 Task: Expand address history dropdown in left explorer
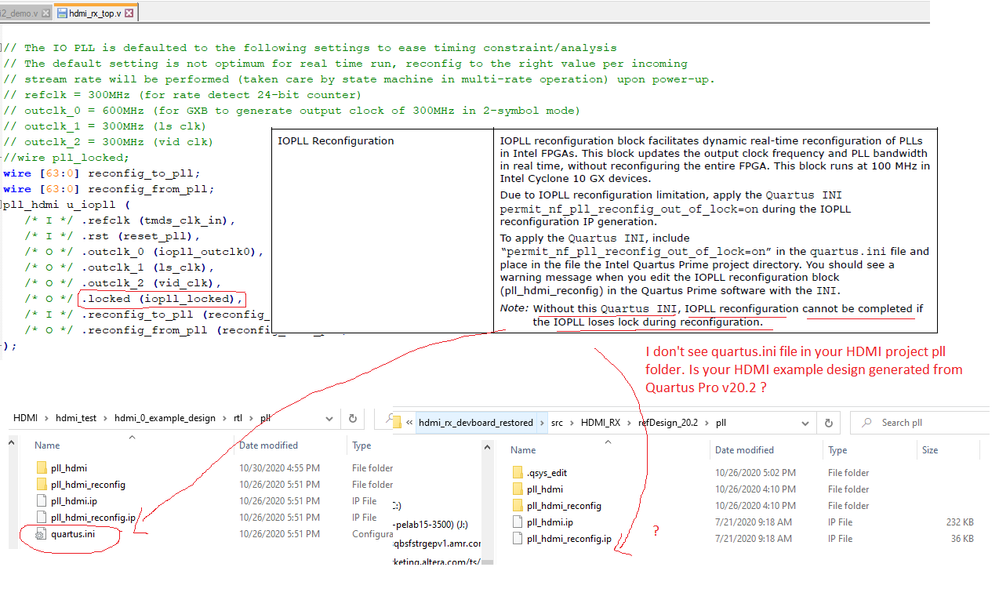point(330,418)
